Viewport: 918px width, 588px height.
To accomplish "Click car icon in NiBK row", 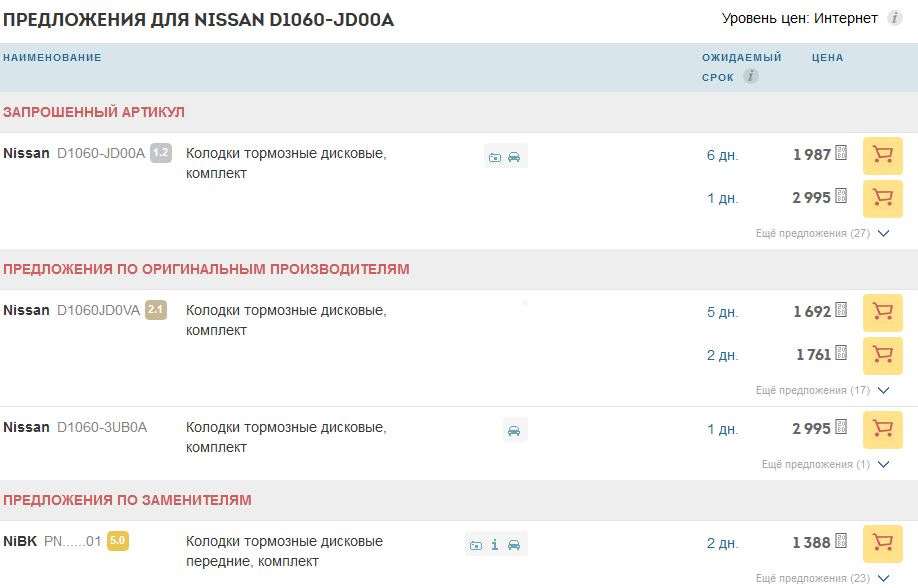I will (x=514, y=545).
